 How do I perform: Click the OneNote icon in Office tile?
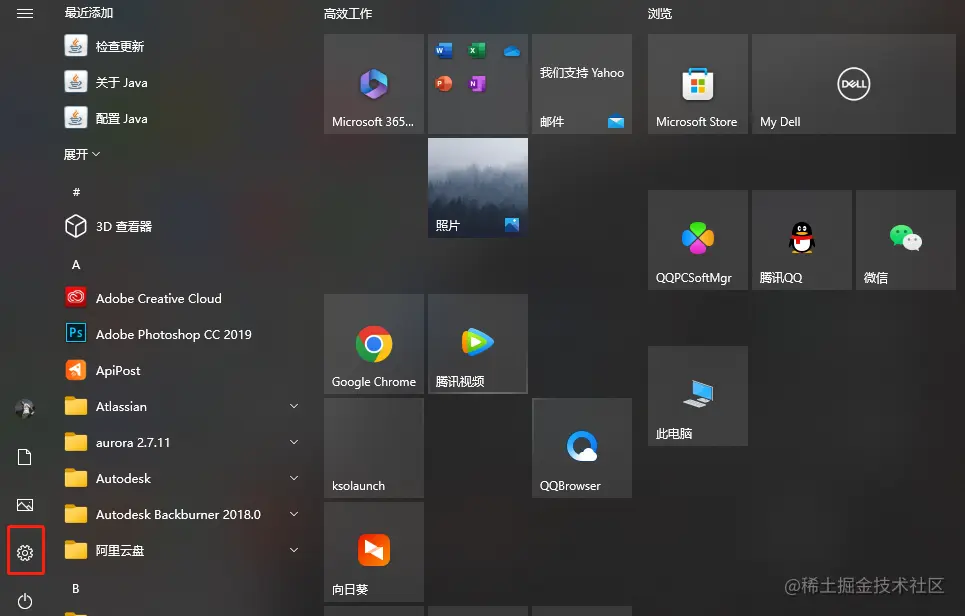(477, 83)
